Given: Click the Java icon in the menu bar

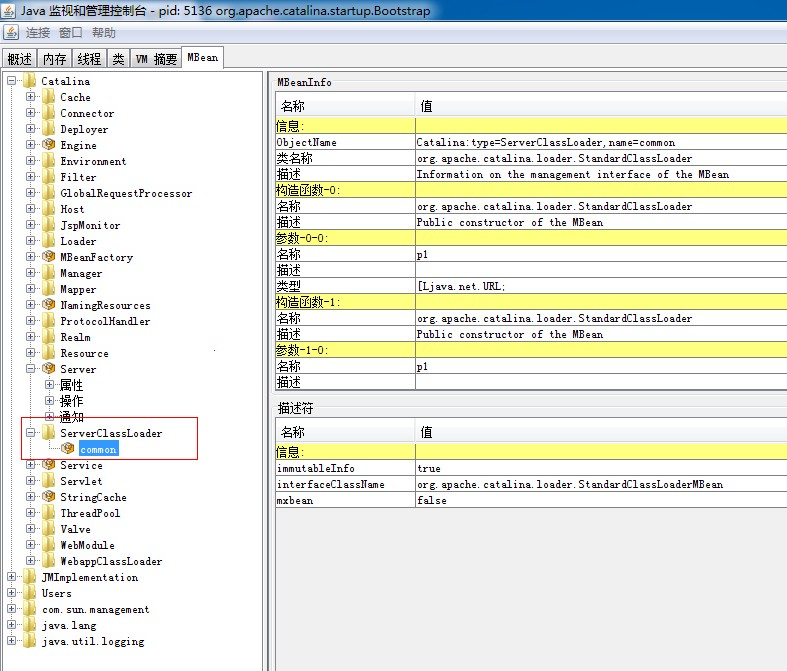Looking at the screenshot, I should (11, 32).
